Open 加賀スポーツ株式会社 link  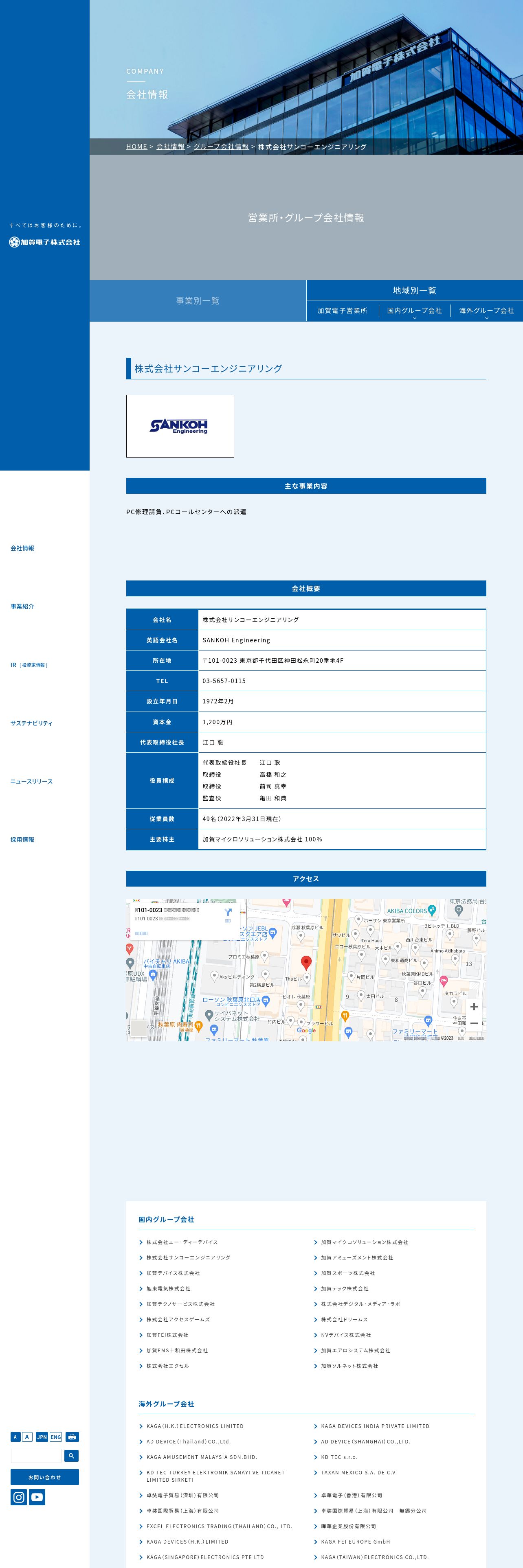coord(348,1273)
